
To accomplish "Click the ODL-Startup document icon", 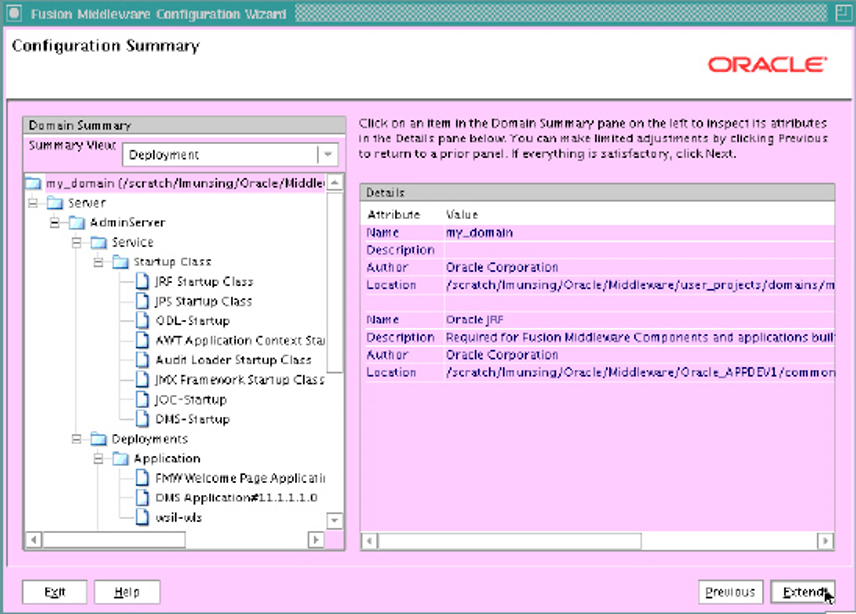I will pyautogui.click(x=142, y=321).
